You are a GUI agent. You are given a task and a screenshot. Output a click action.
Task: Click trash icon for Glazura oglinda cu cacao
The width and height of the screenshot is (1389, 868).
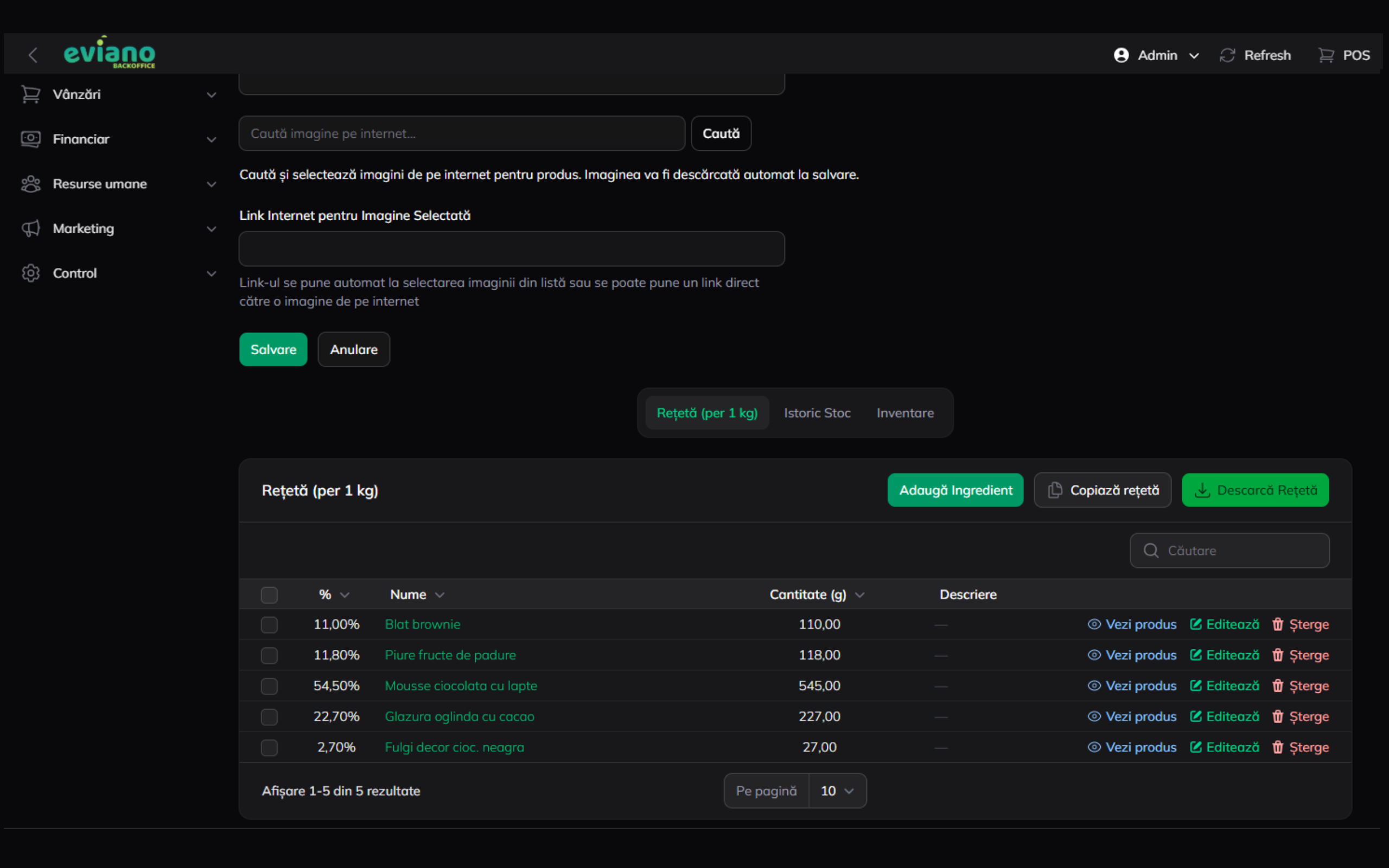(1278, 717)
